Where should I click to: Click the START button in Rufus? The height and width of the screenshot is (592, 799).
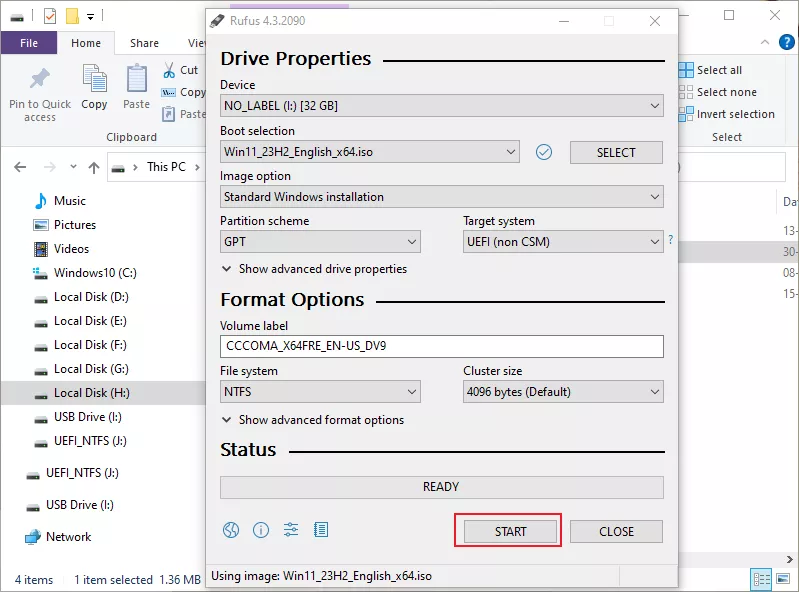pos(510,531)
